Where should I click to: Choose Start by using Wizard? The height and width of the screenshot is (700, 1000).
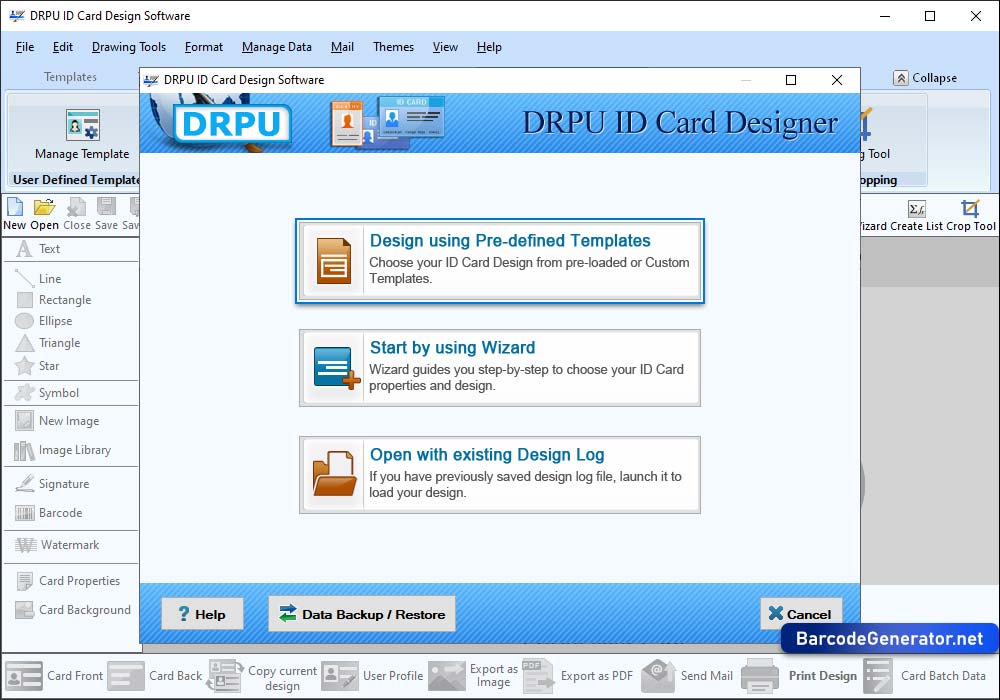click(500, 368)
